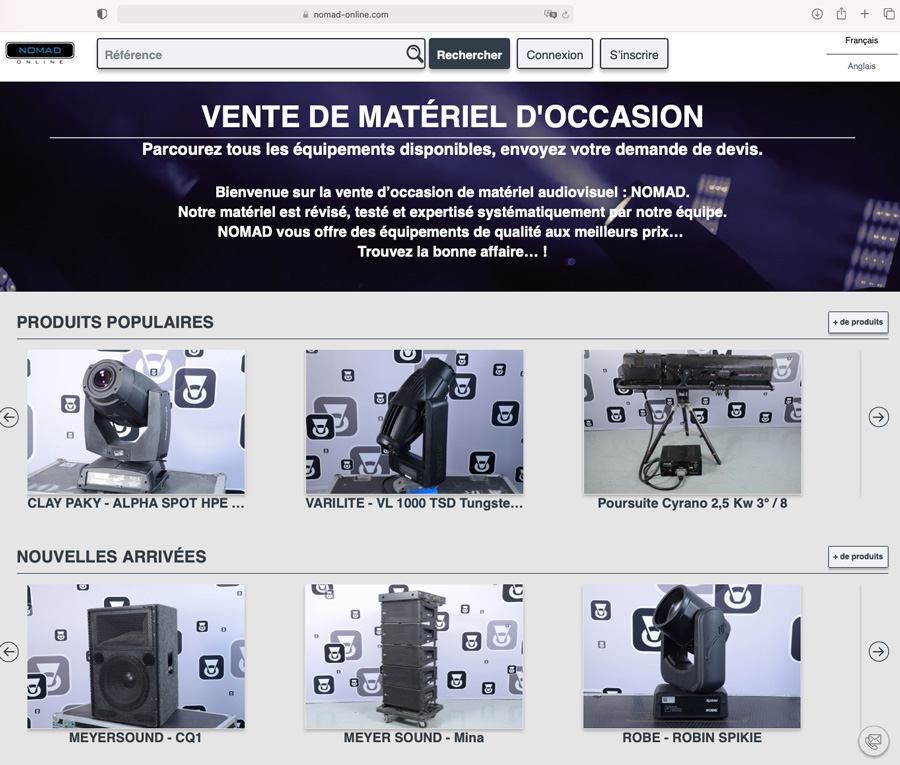The width and height of the screenshot is (900, 765).
Task: Switch language to Français
Action: 861,40
